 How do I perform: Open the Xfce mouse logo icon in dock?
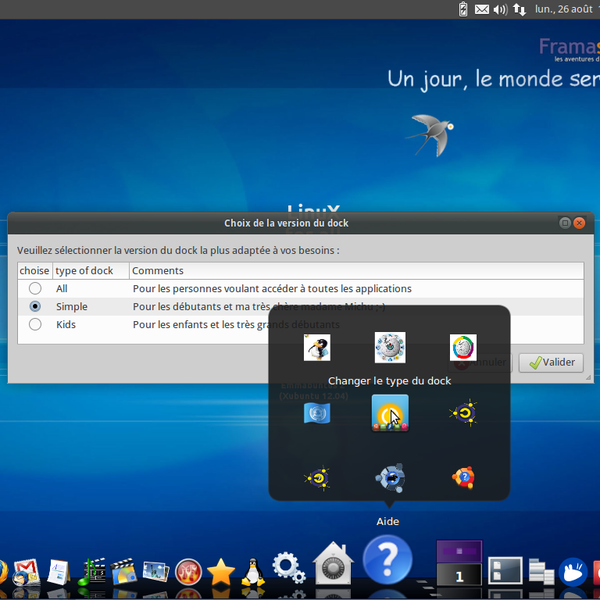coord(573,572)
